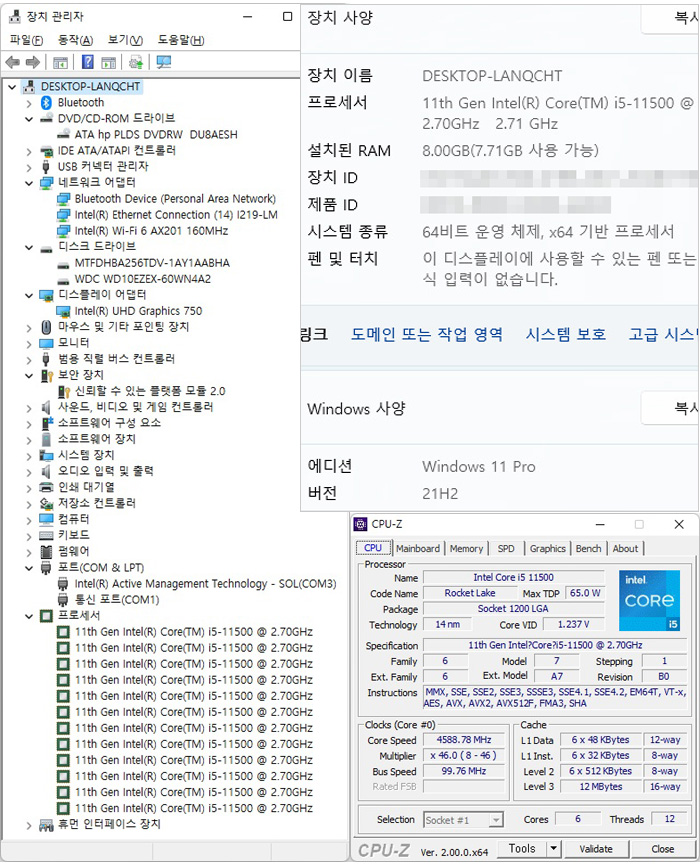
Task: Select ATA hp PLDS DVDRW DU8AESH drive
Action: tap(156, 135)
